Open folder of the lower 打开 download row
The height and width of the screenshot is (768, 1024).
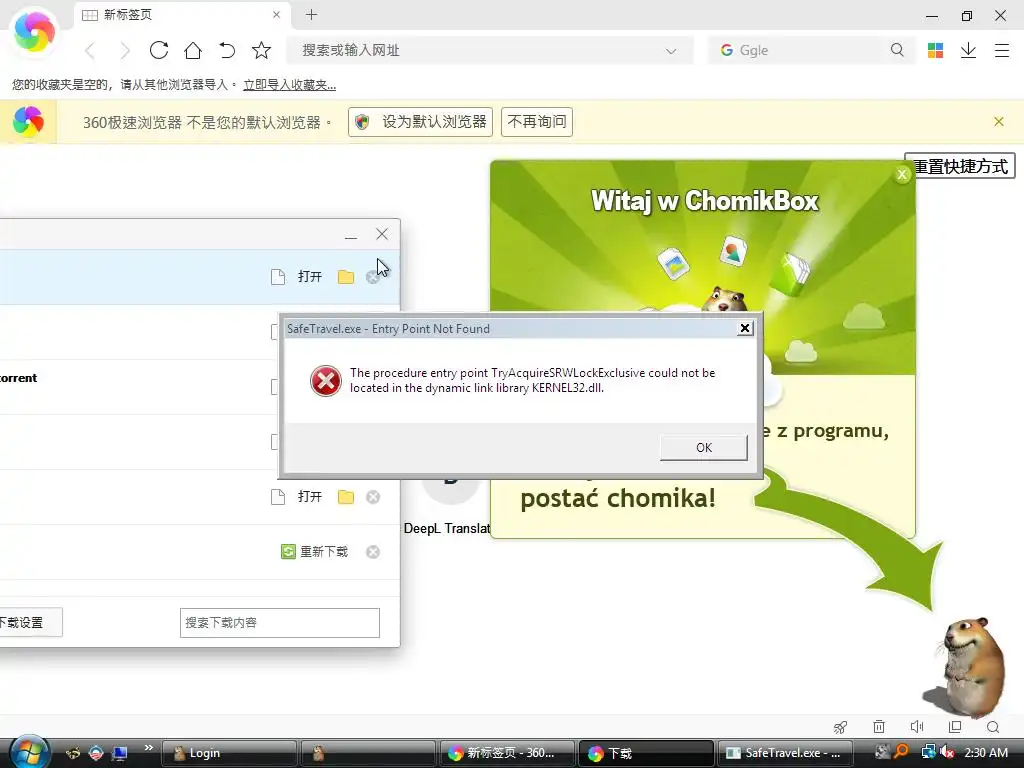(346, 497)
